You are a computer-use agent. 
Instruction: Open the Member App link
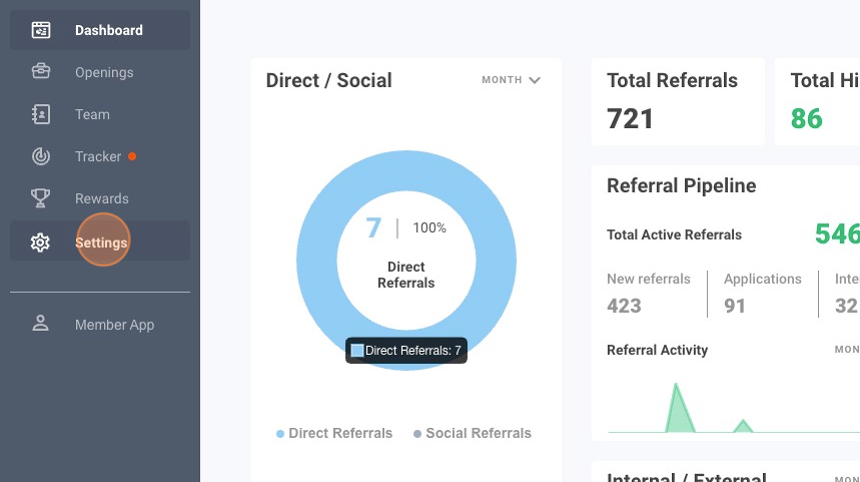[x=115, y=324]
